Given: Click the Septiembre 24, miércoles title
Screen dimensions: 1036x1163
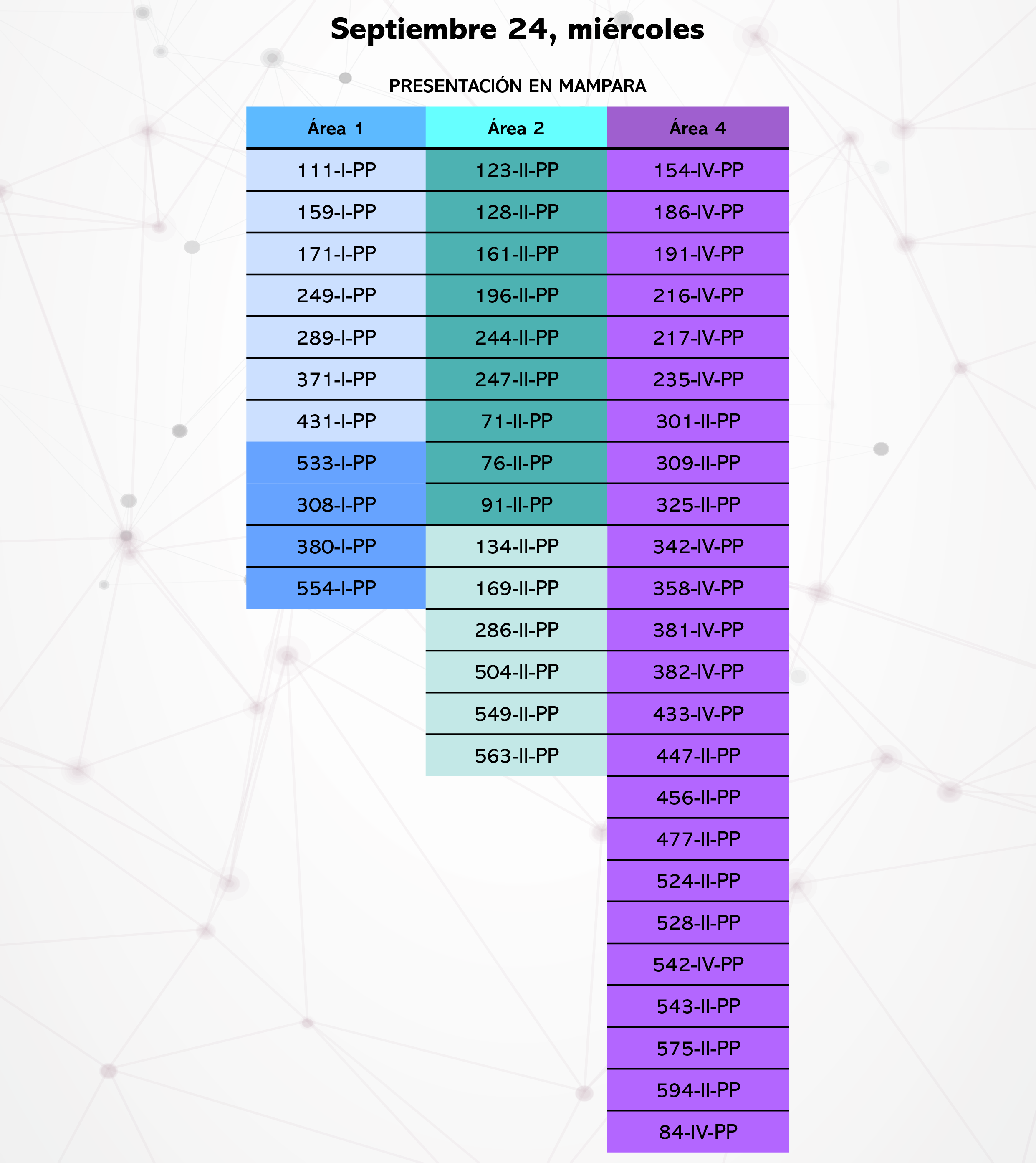Looking at the screenshot, I should pyautogui.click(x=518, y=29).
